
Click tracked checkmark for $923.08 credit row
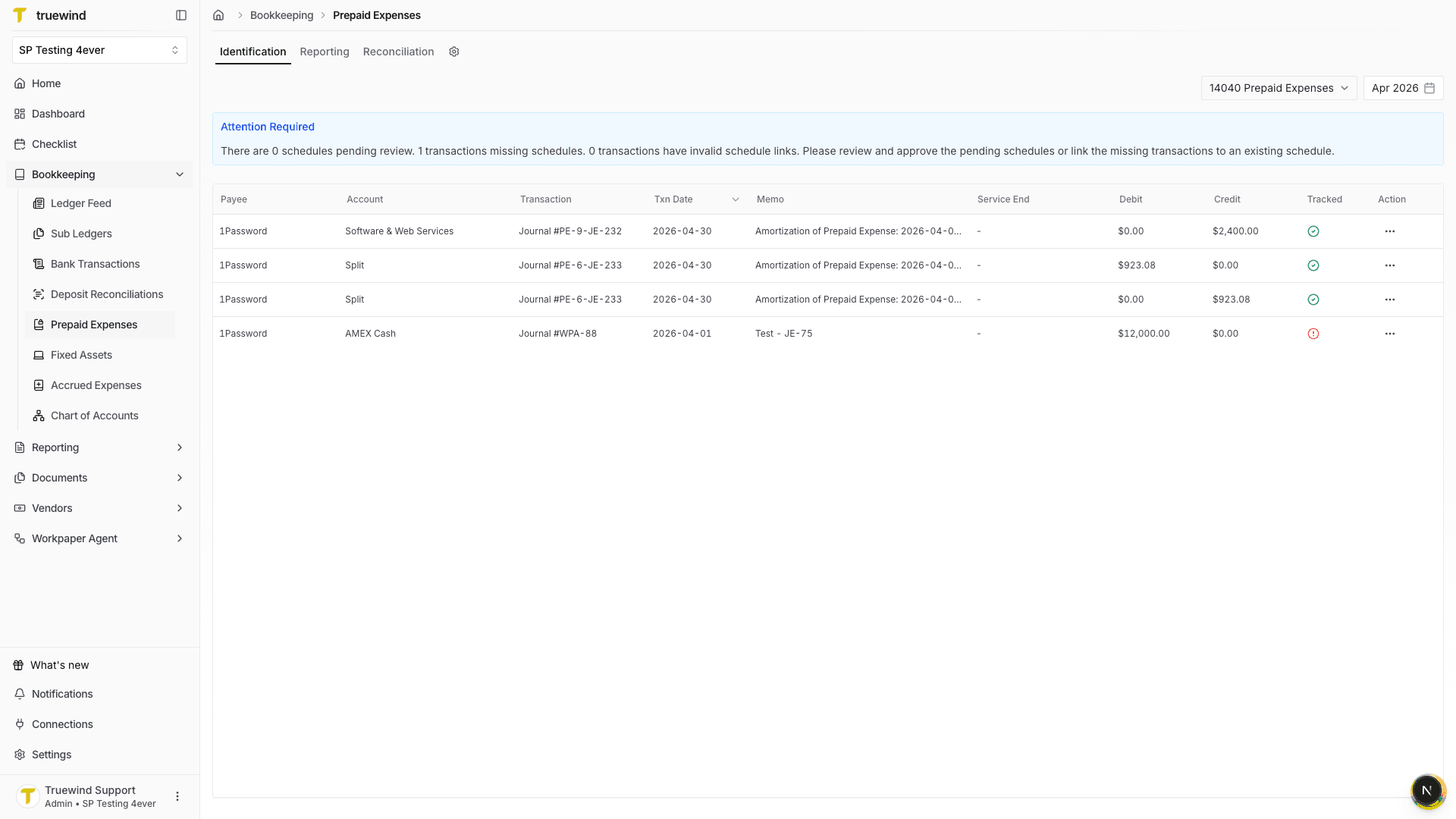[1313, 300]
